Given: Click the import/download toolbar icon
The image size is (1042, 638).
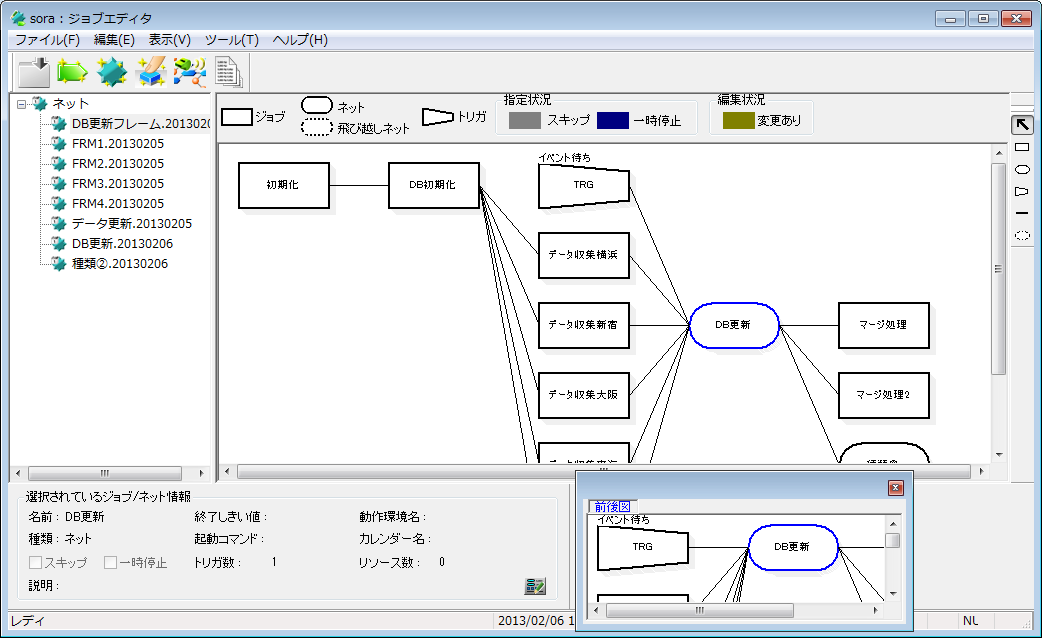Looking at the screenshot, I should click(x=34, y=72).
